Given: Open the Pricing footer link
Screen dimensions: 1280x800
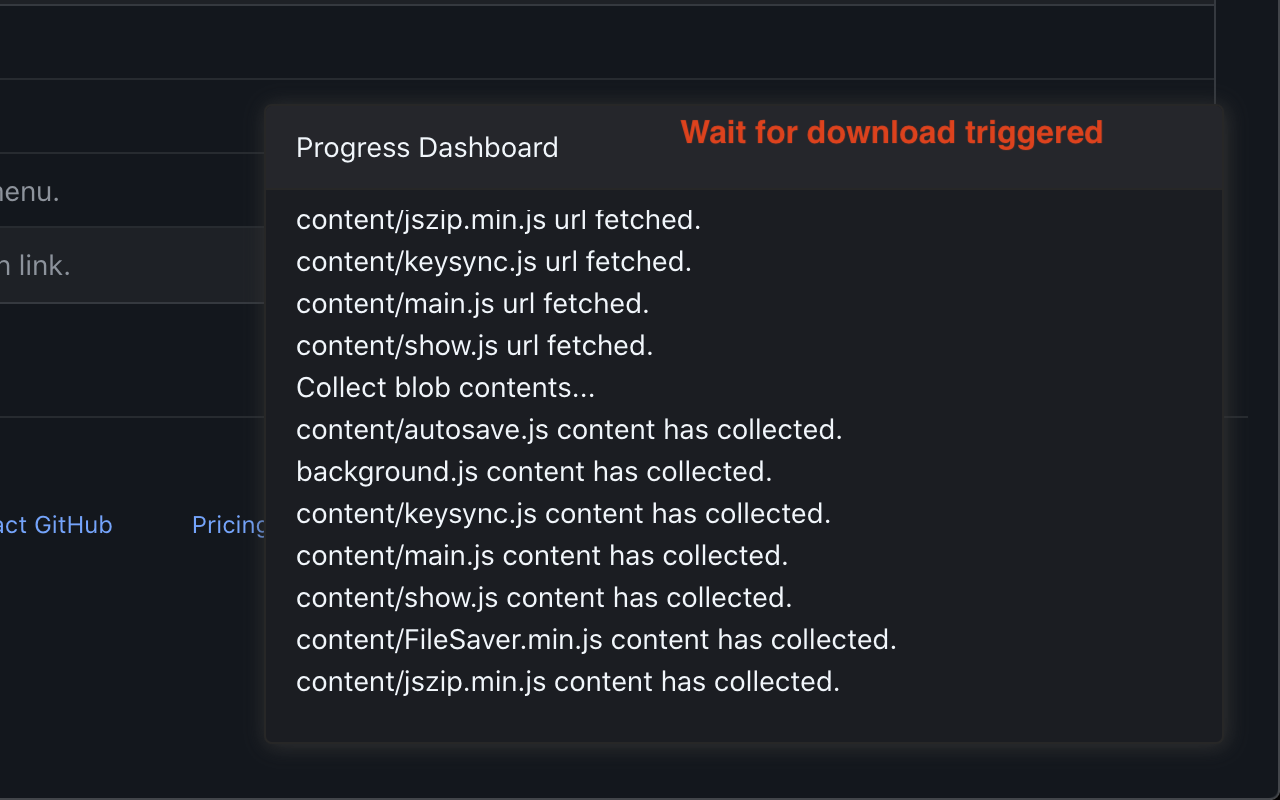Looking at the screenshot, I should coord(229,525).
